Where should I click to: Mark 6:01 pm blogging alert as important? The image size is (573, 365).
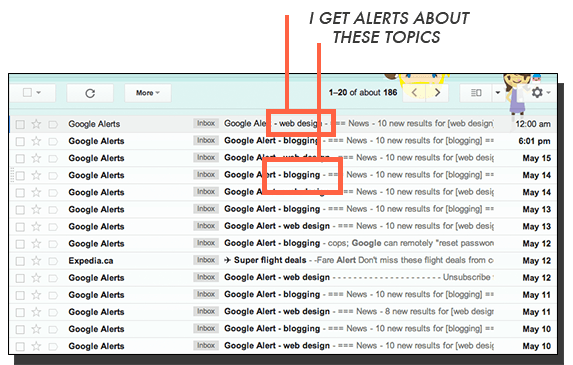tap(53, 141)
